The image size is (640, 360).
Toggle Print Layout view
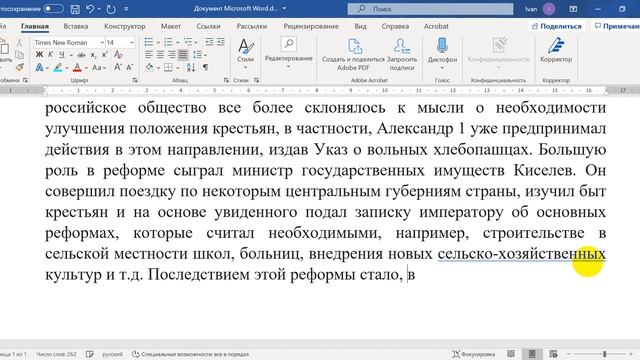(x=532, y=354)
